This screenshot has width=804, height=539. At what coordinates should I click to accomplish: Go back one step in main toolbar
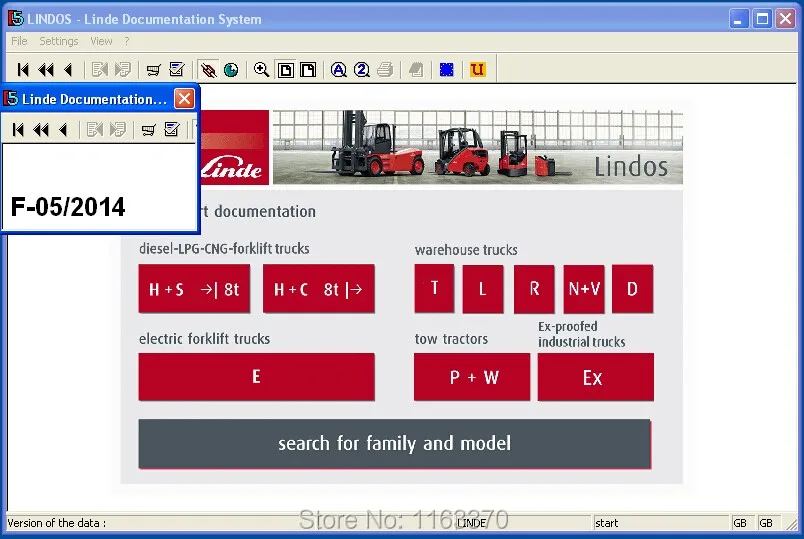(x=68, y=69)
